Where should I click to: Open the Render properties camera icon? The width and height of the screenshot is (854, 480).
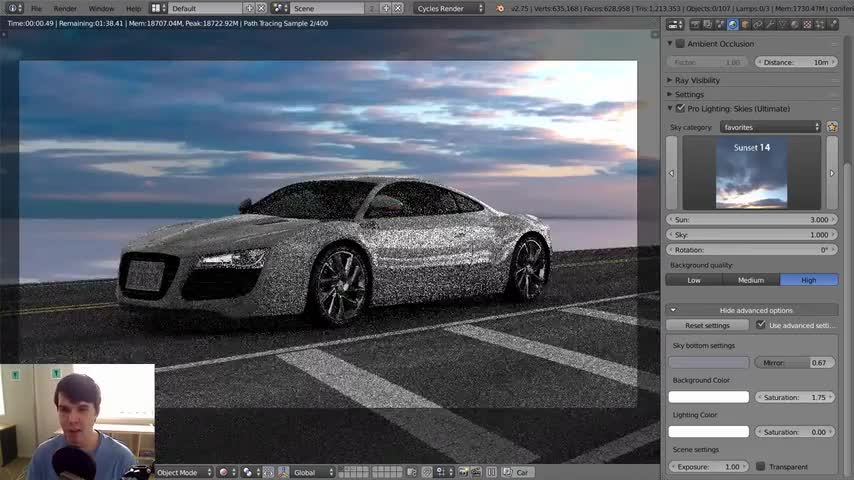point(695,25)
